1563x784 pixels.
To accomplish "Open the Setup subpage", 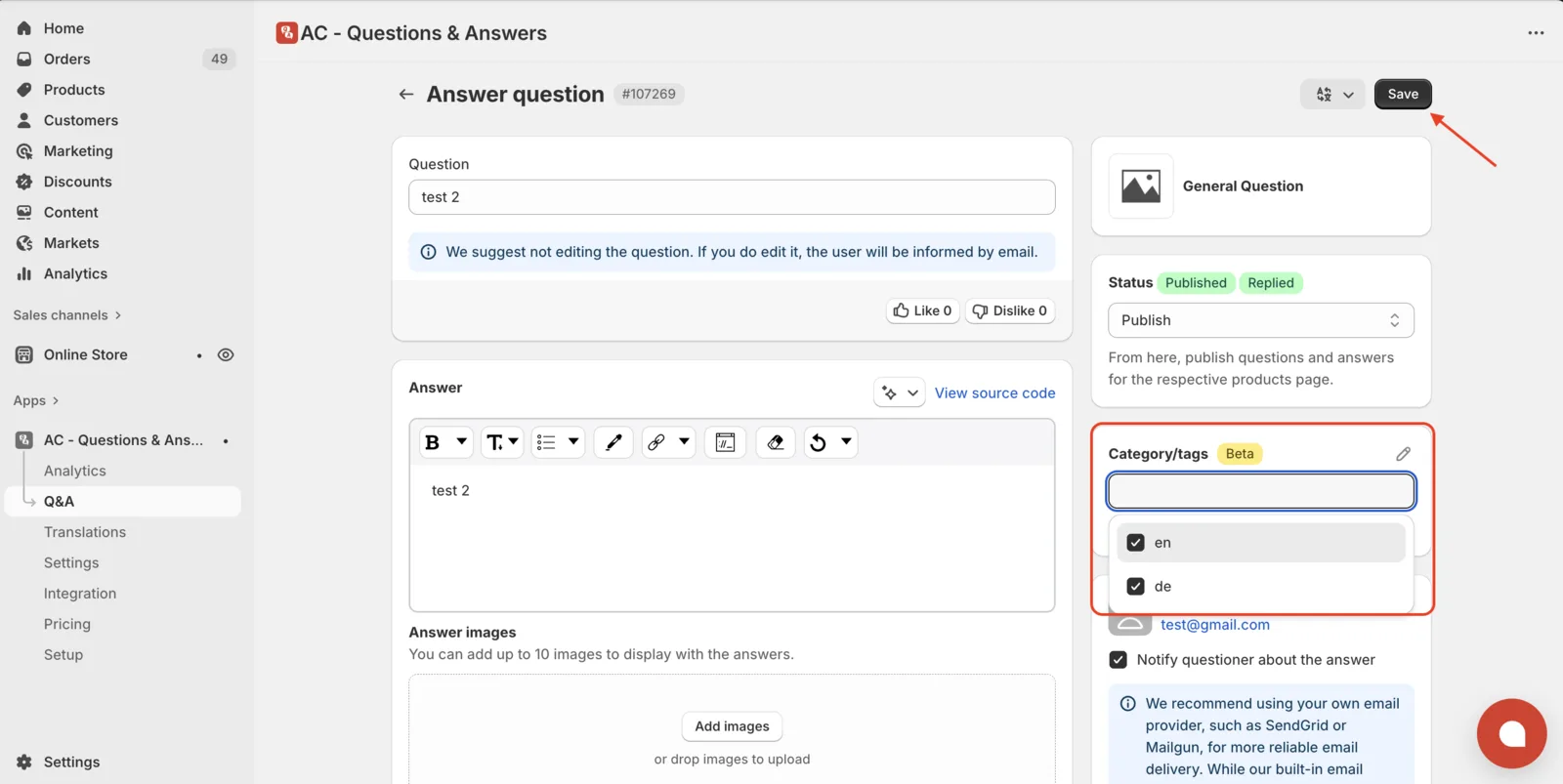I will pyautogui.click(x=63, y=654).
